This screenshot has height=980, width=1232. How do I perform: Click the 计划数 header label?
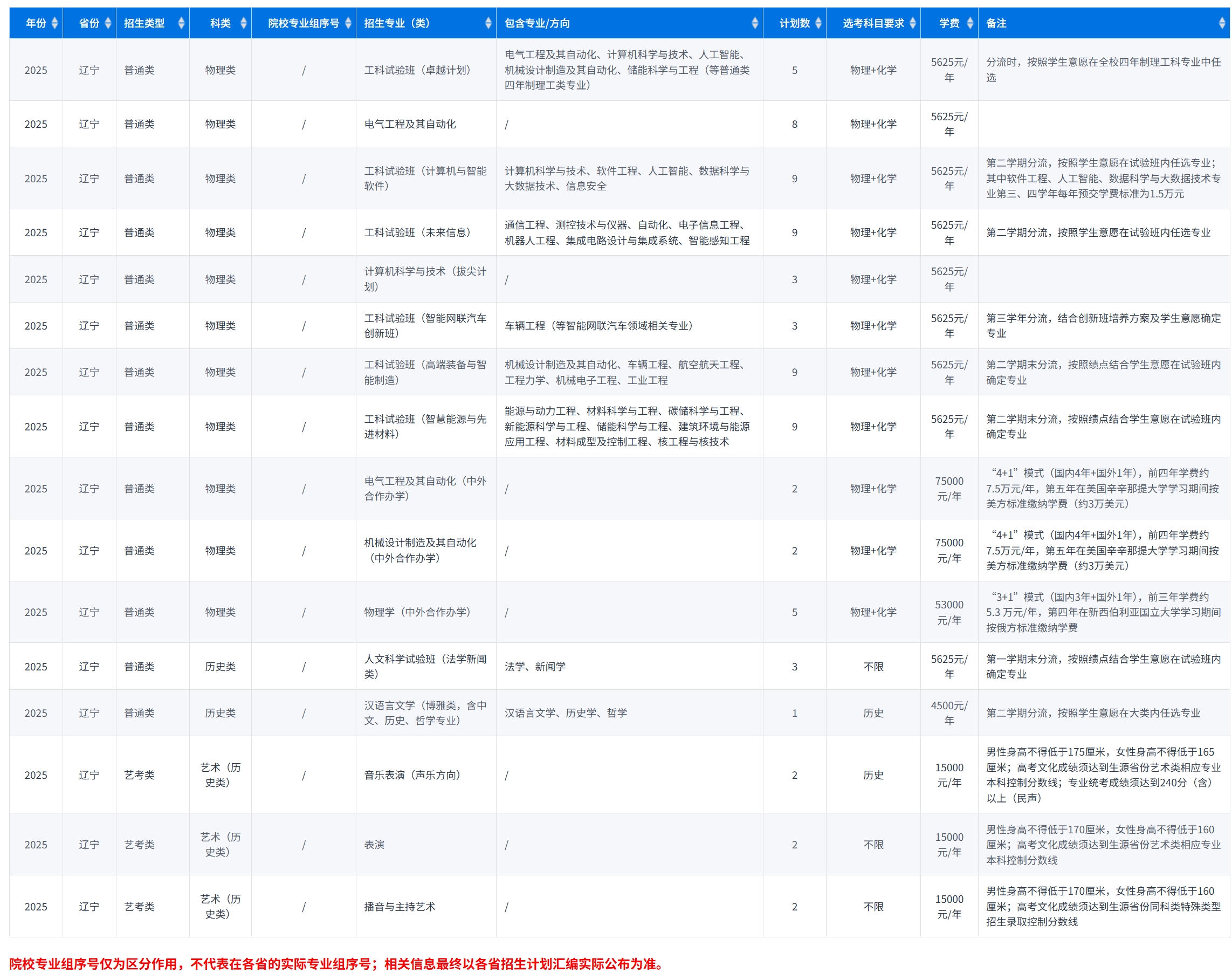tap(794, 23)
